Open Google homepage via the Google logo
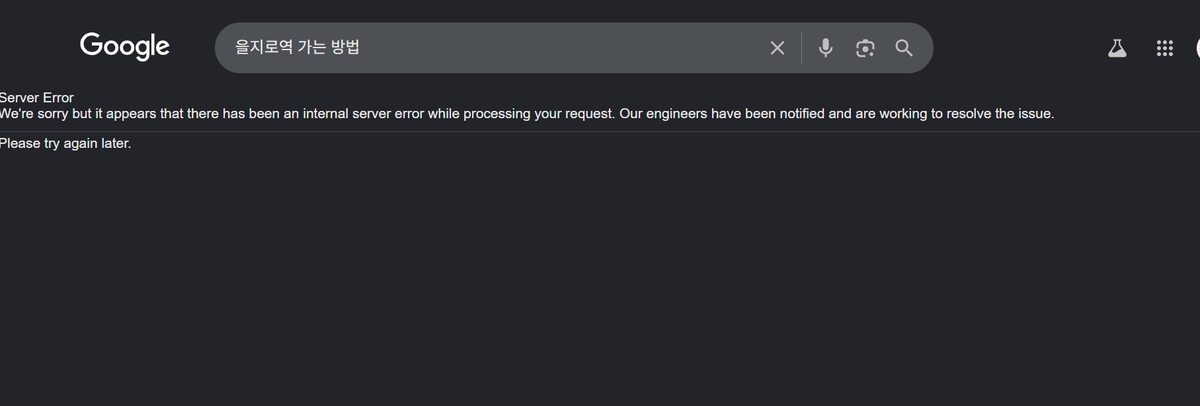The height and width of the screenshot is (406, 1200). (x=125, y=46)
